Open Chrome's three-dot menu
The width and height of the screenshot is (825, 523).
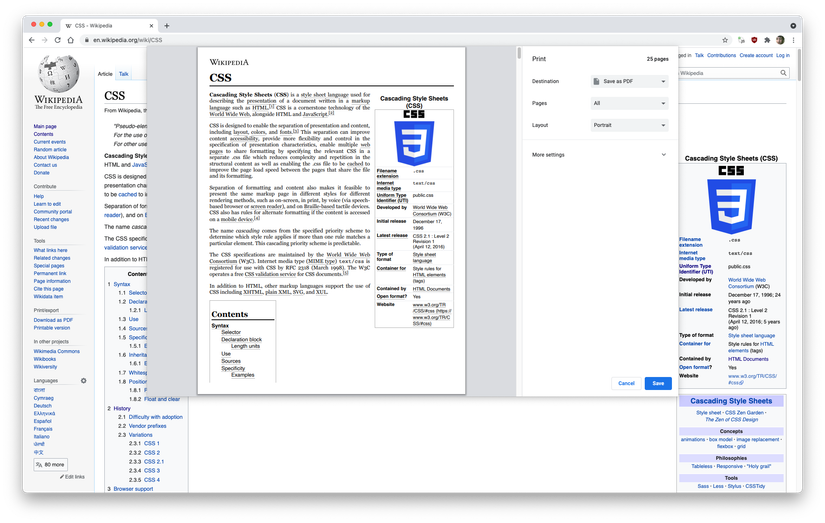coord(793,40)
